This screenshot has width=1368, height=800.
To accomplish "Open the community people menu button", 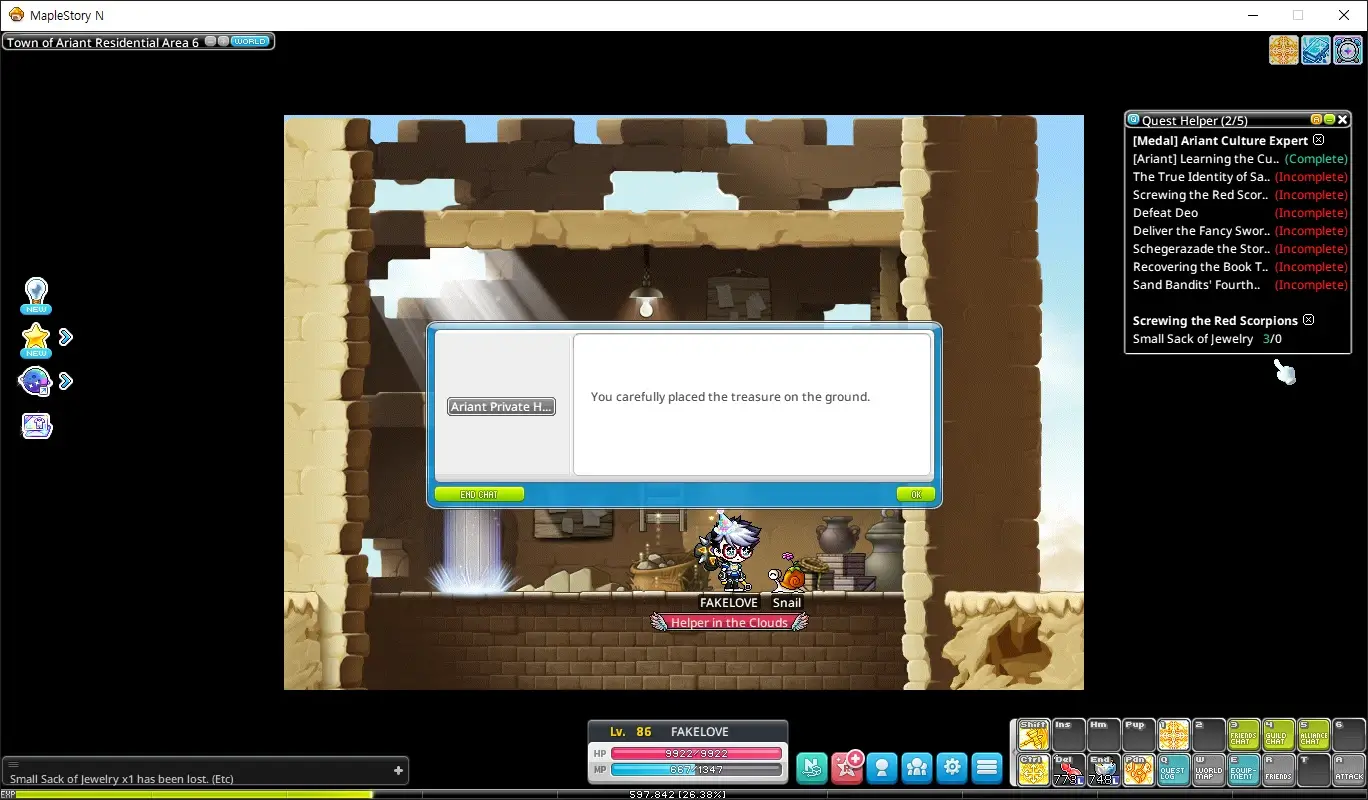I will (917, 767).
